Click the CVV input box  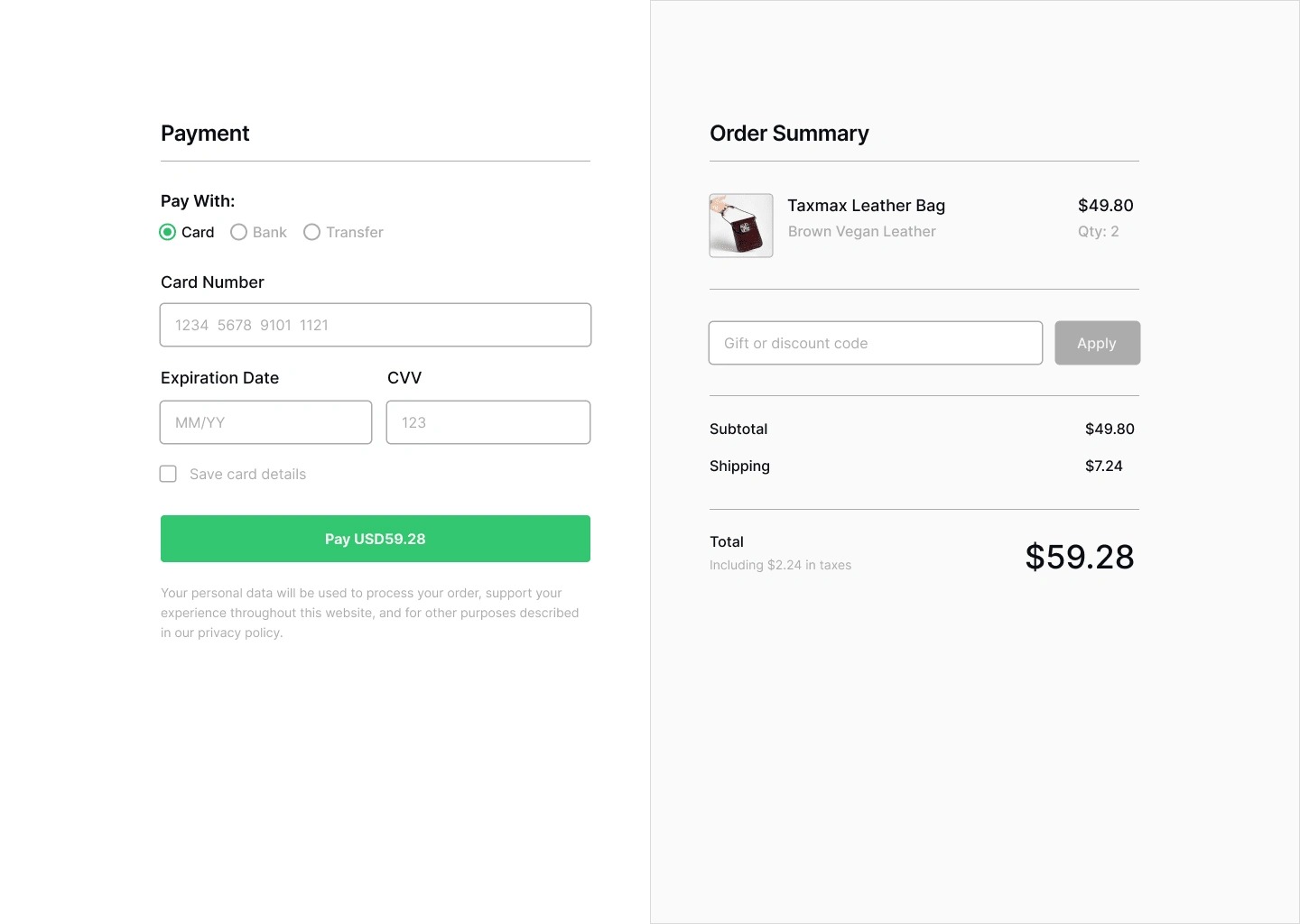(x=488, y=422)
